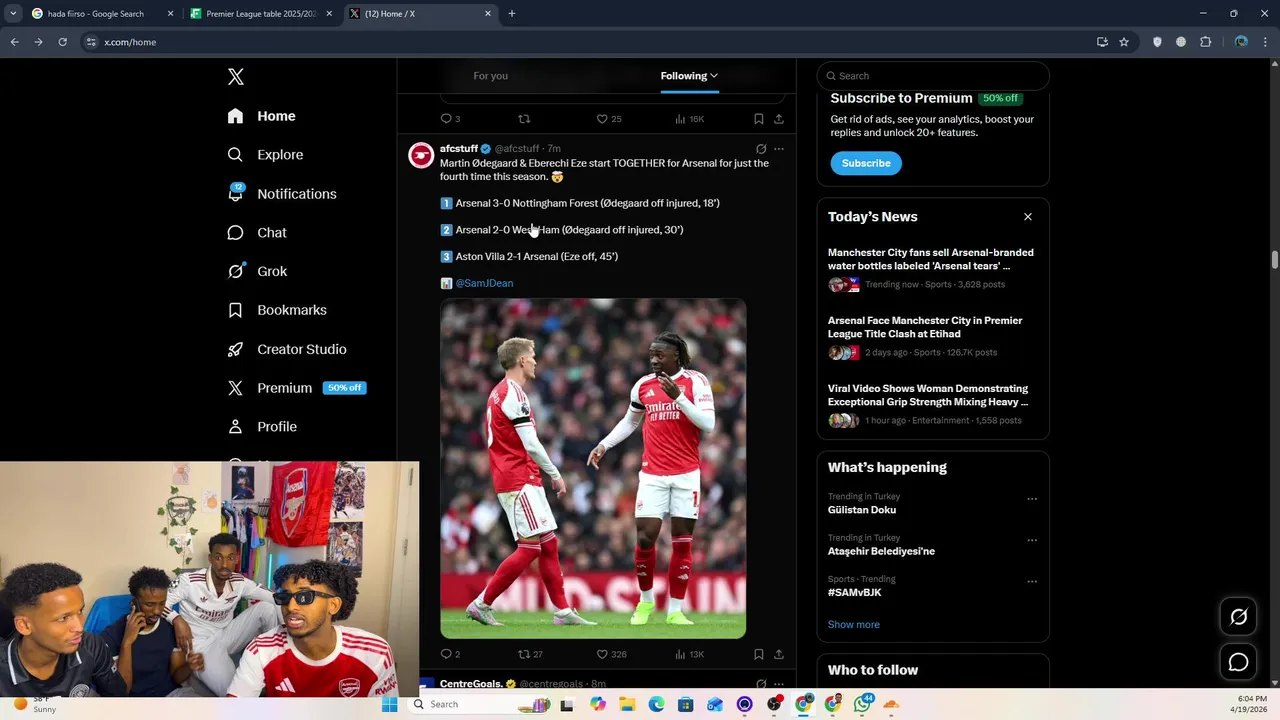Image resolution: width=1280 pixels, height=720 pixels.
Task: Open the floating messages chat button
Action: point(1238,662)
